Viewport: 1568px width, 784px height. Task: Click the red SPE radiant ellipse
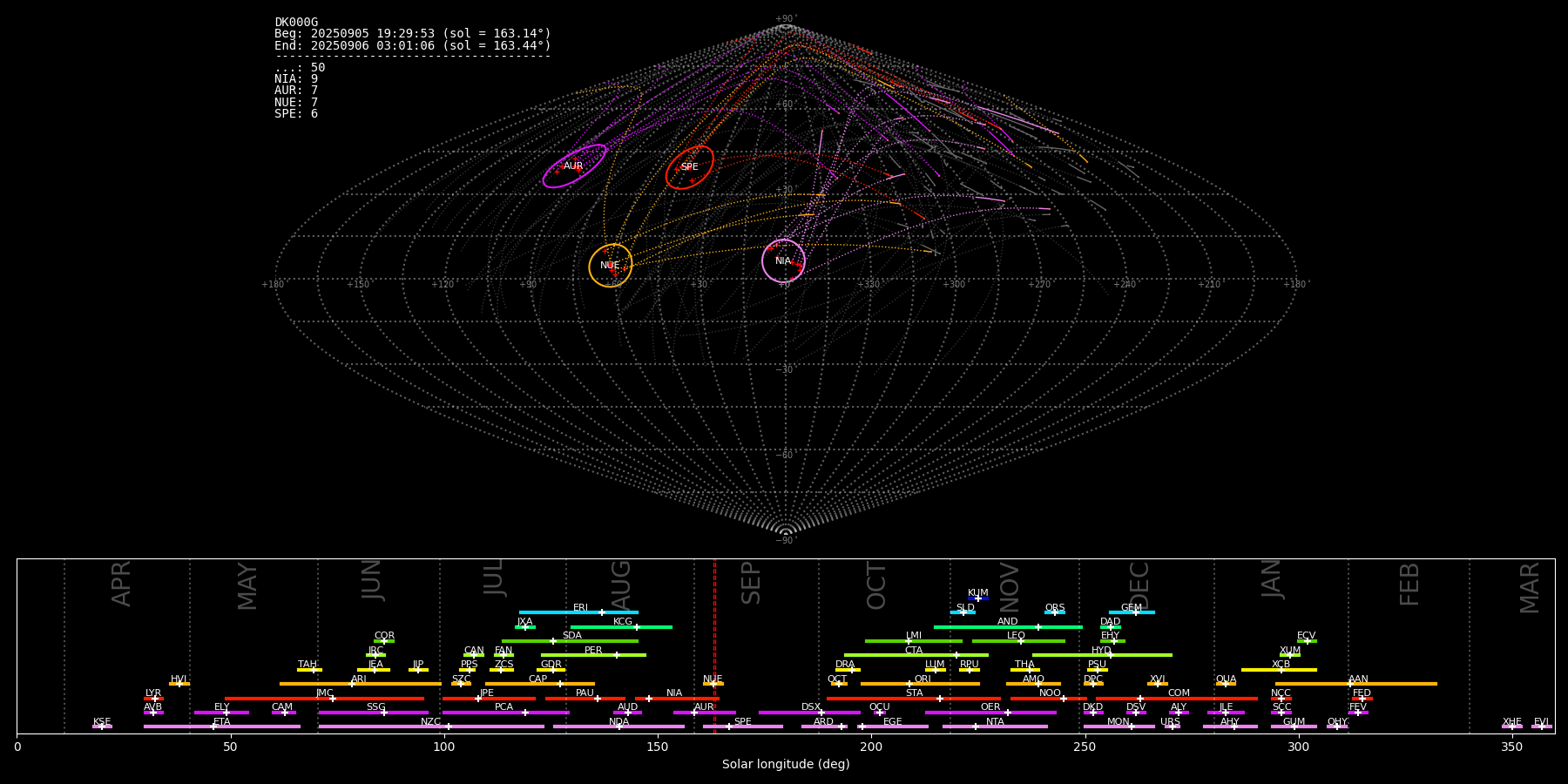689,167
